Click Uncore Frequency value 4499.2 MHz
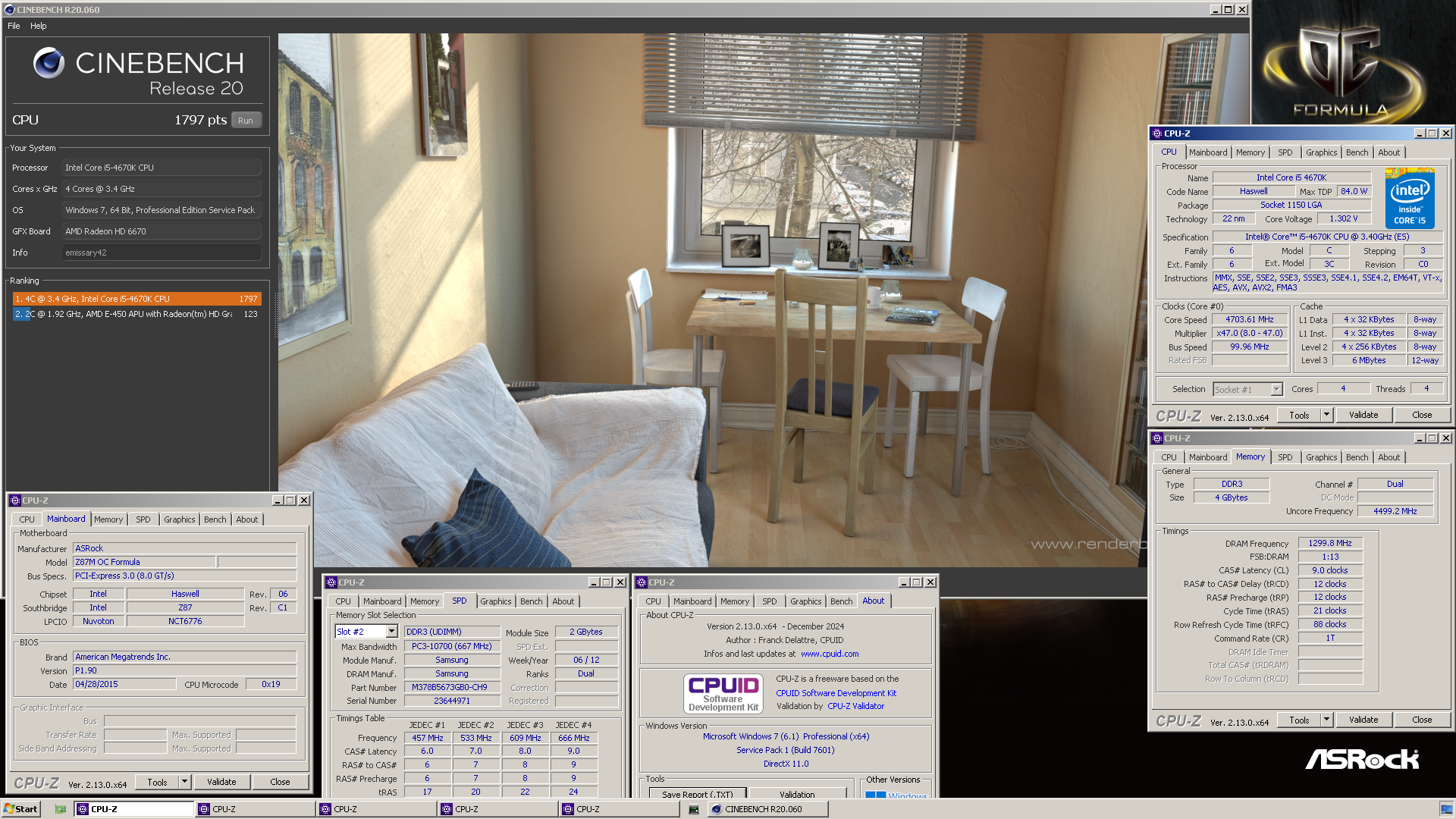 (x=1395, y=511)
